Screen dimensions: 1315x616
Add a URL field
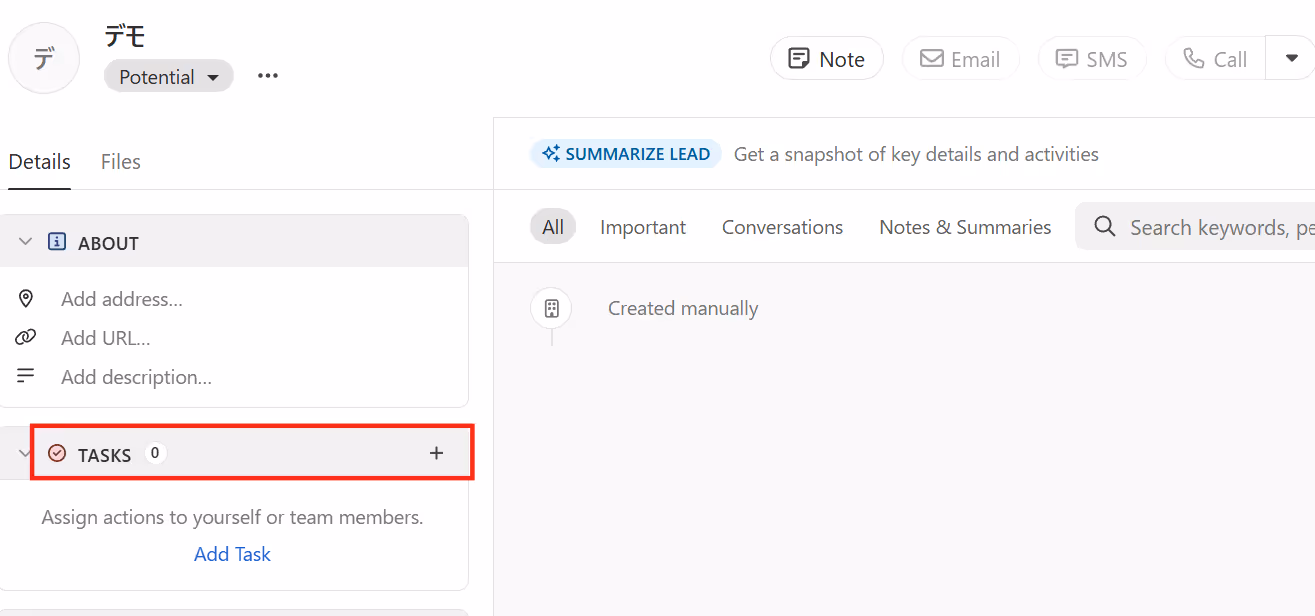106,338
